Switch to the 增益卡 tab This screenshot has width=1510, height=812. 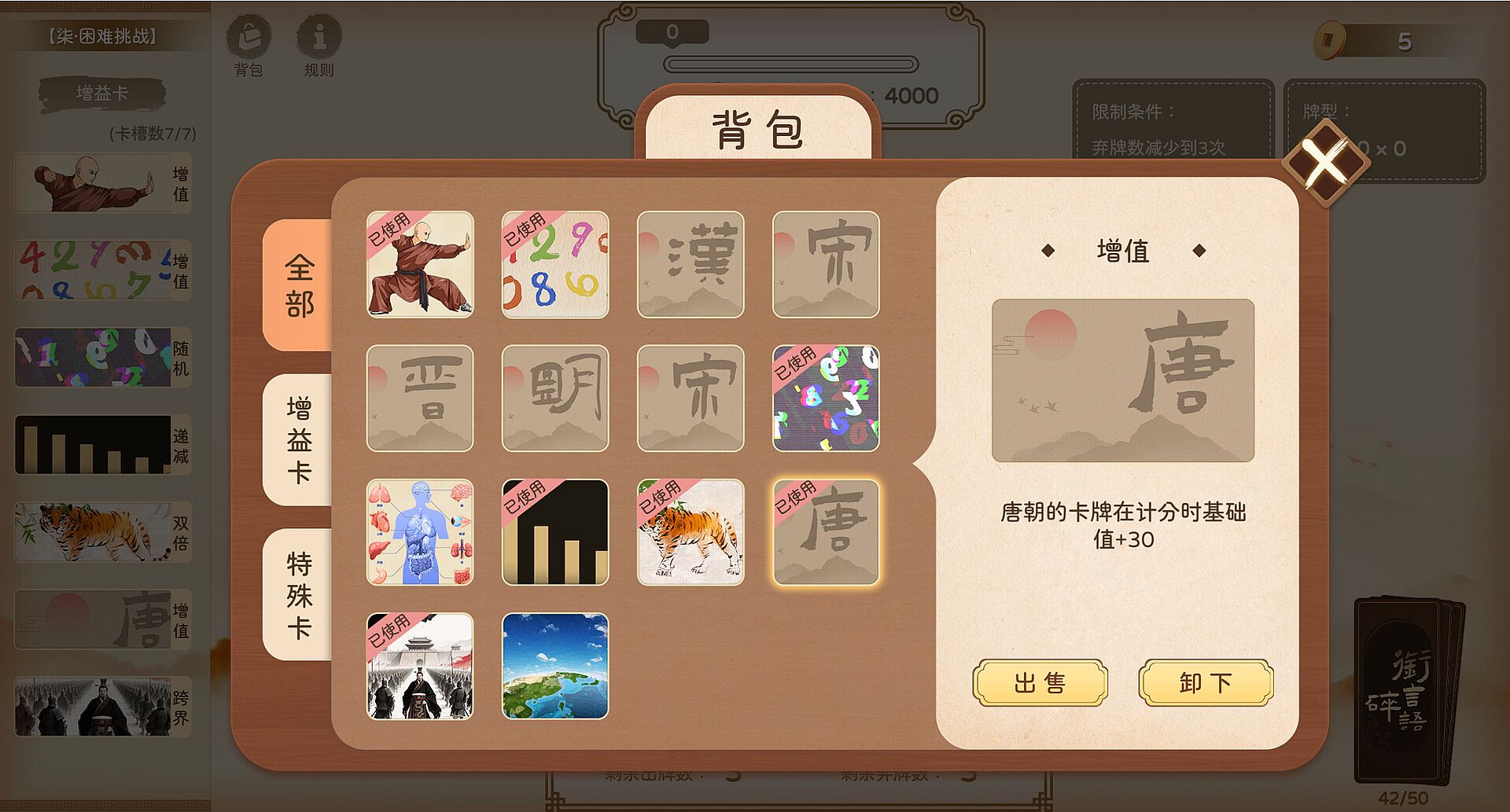(x=298, y=439)
